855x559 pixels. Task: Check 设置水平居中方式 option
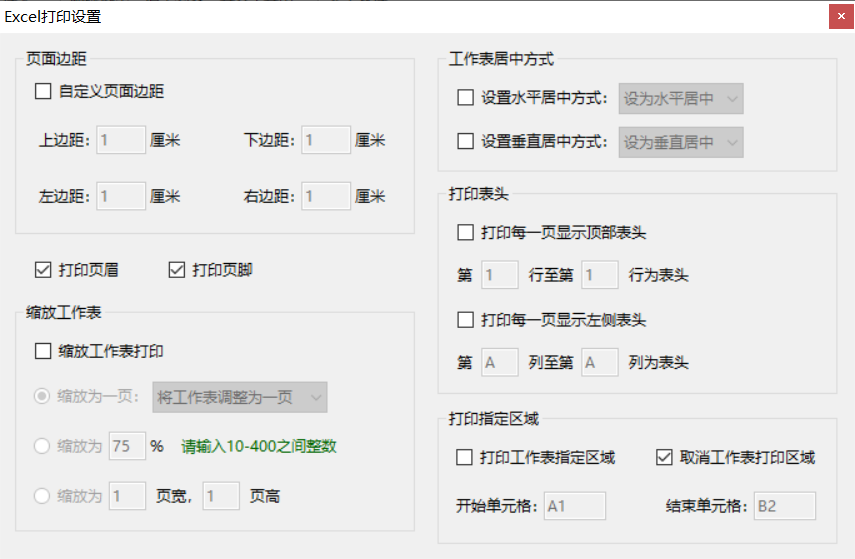click(465, 98)
